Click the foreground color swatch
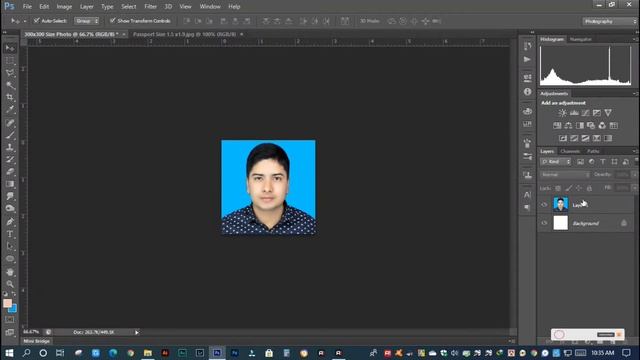This screenshot has height=360, width=640. click(x=7, y=303)
